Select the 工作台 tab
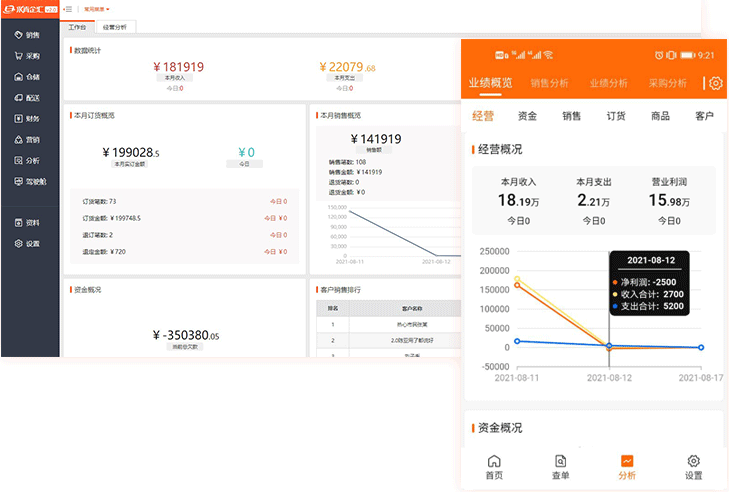This screenshot has height=492, width=729. point(78,27)
